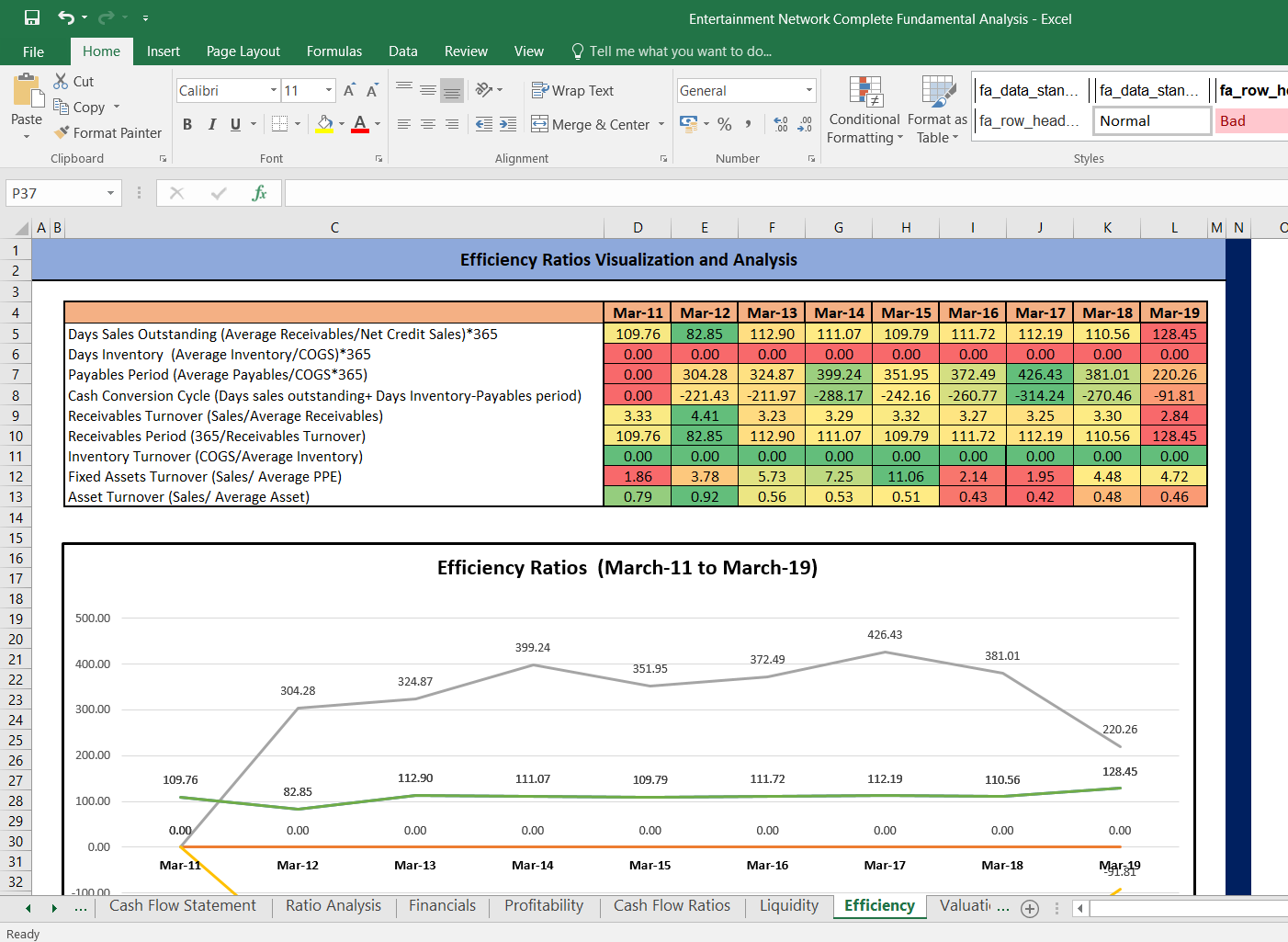Click the Tell me what you want search
This screenshot has height=942, width=1288.
pyautogui.click(x=672, y=51)
